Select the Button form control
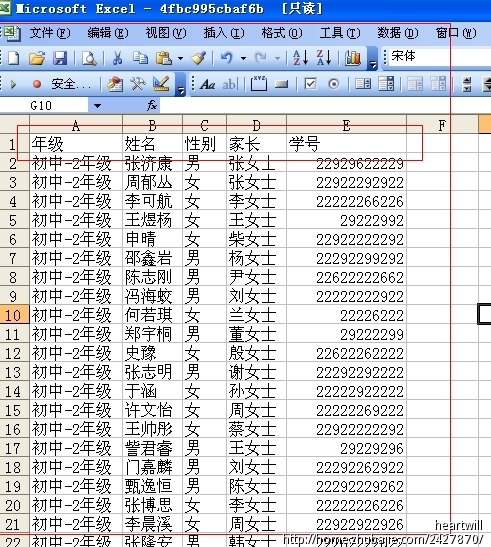 [281, 84]
